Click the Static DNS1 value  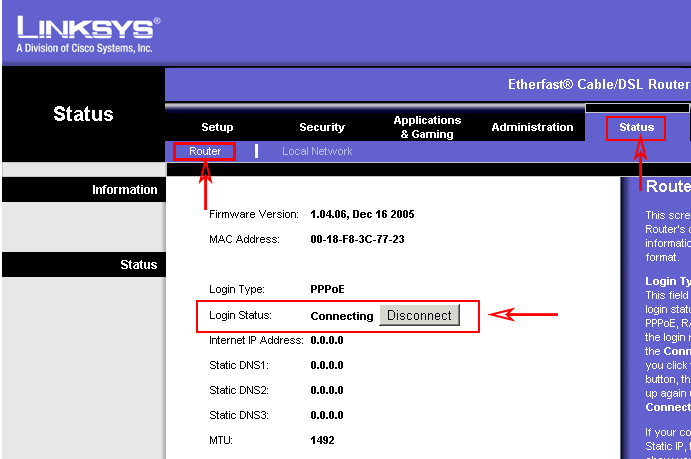(x=327, y=365)
